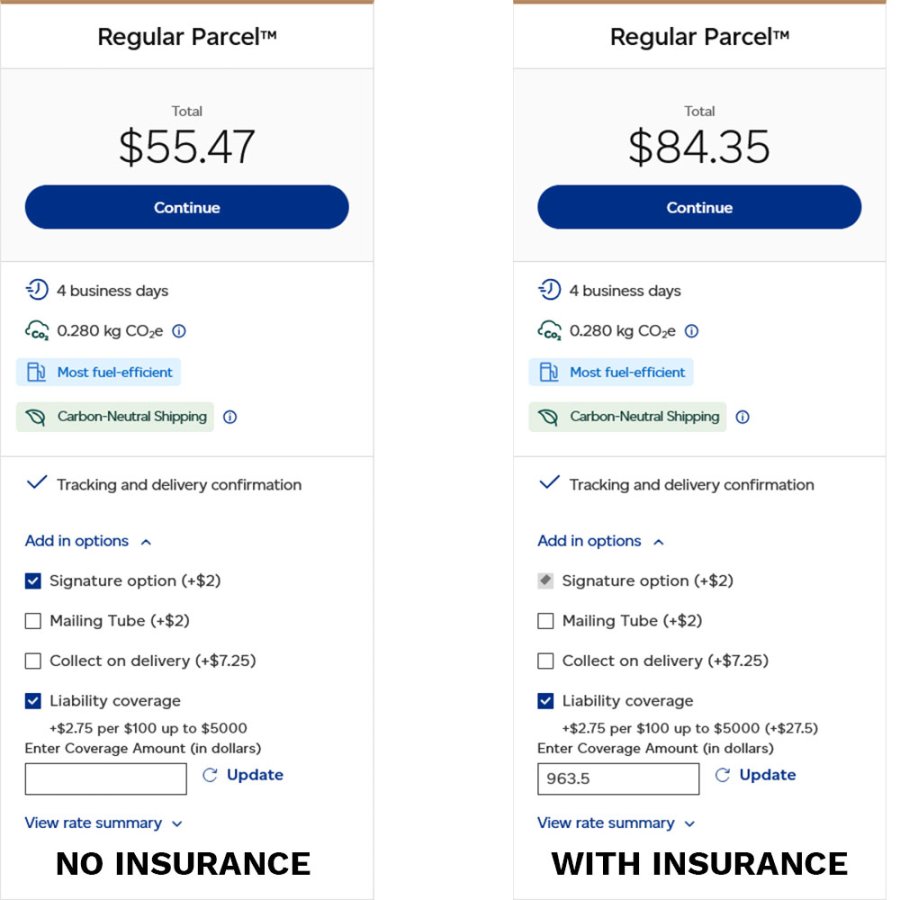This screenshot has width=900, height=900.
Task: Click the fuel pump icon in left panel
Action: 36,372
